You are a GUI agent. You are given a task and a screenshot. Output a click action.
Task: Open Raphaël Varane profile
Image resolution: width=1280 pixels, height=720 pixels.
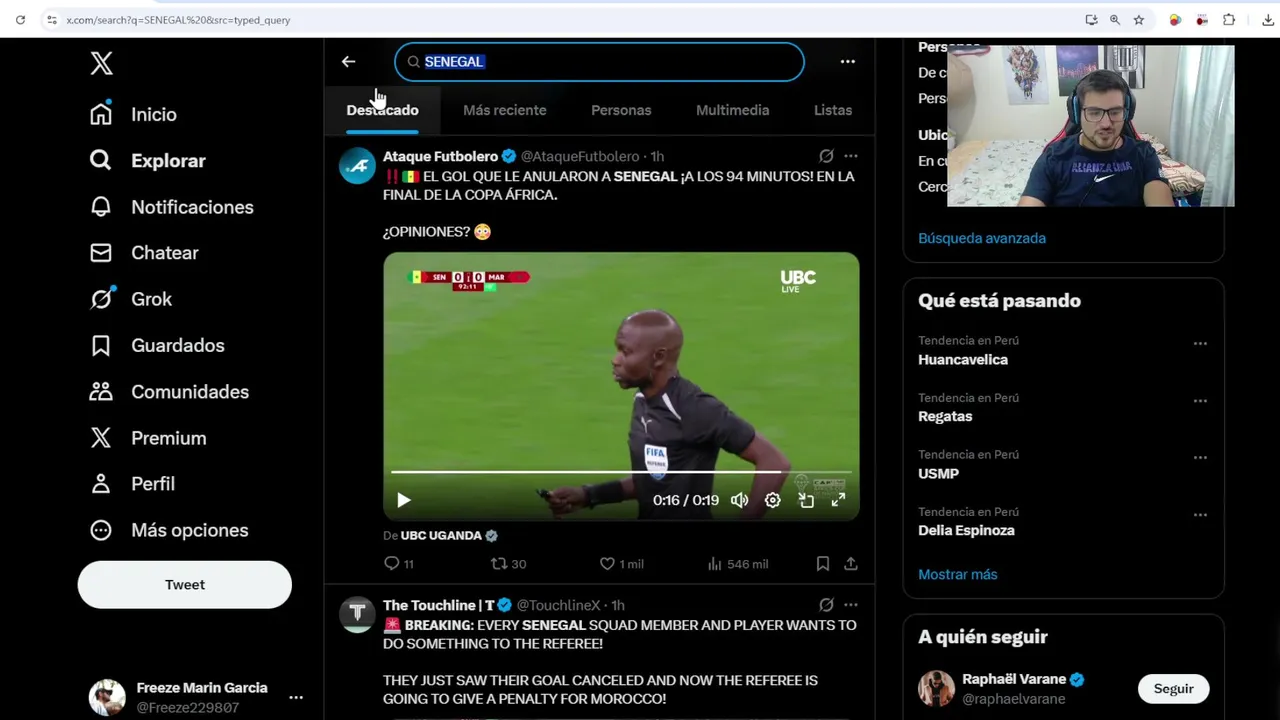point(1014,679)
